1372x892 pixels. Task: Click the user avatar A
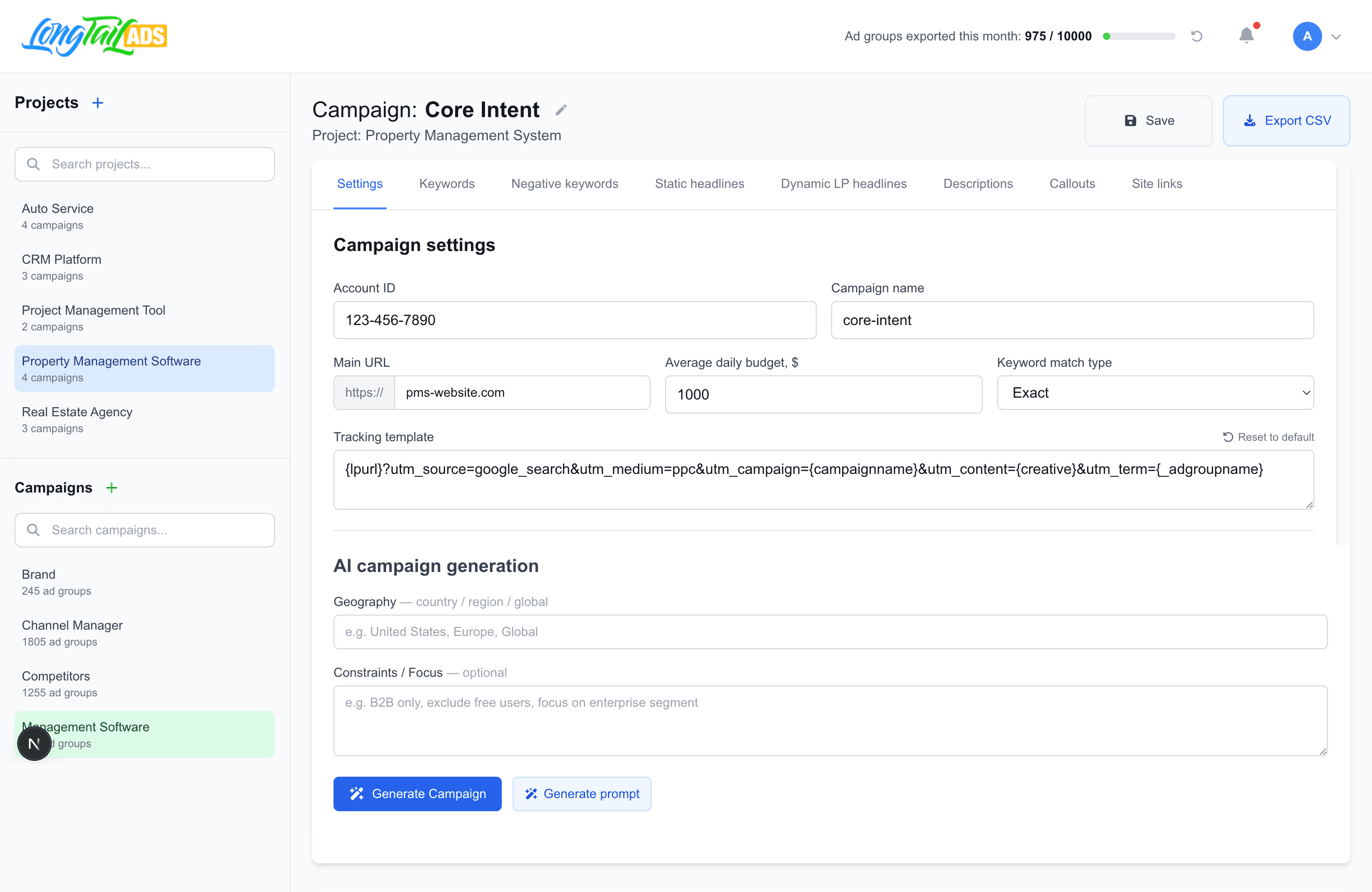(x=1307, y=36)
